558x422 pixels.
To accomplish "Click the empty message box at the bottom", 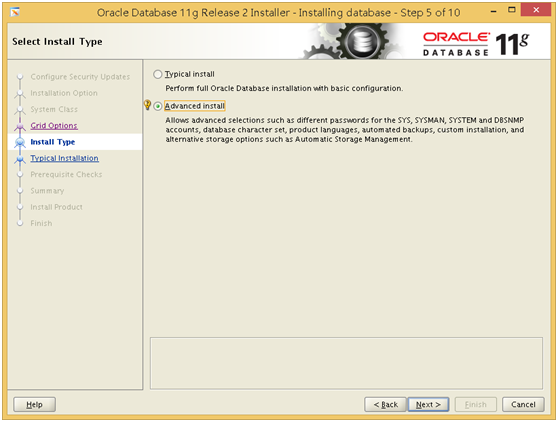I will (x=346, y=363).
